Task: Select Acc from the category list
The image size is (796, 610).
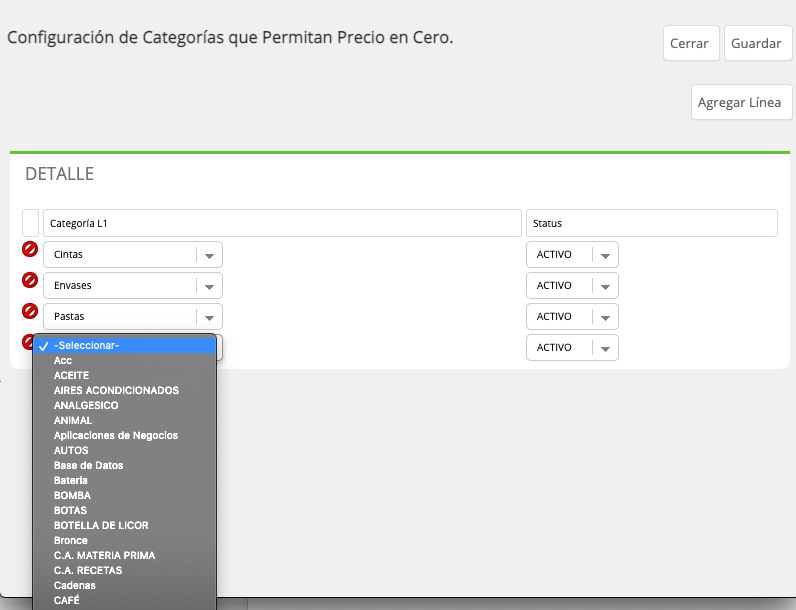Action: [125, 360]
